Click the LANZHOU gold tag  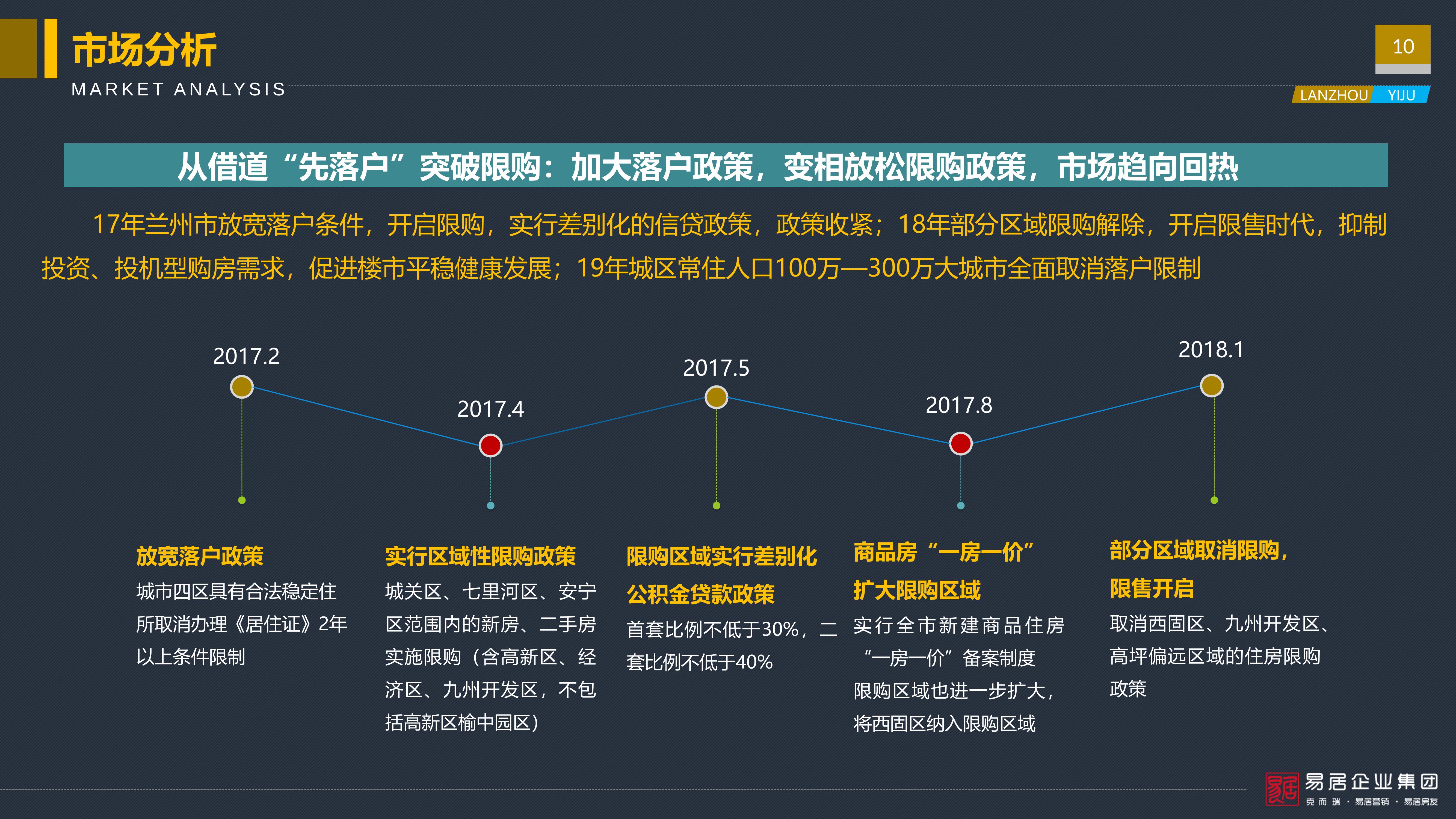coord(1333,95)
